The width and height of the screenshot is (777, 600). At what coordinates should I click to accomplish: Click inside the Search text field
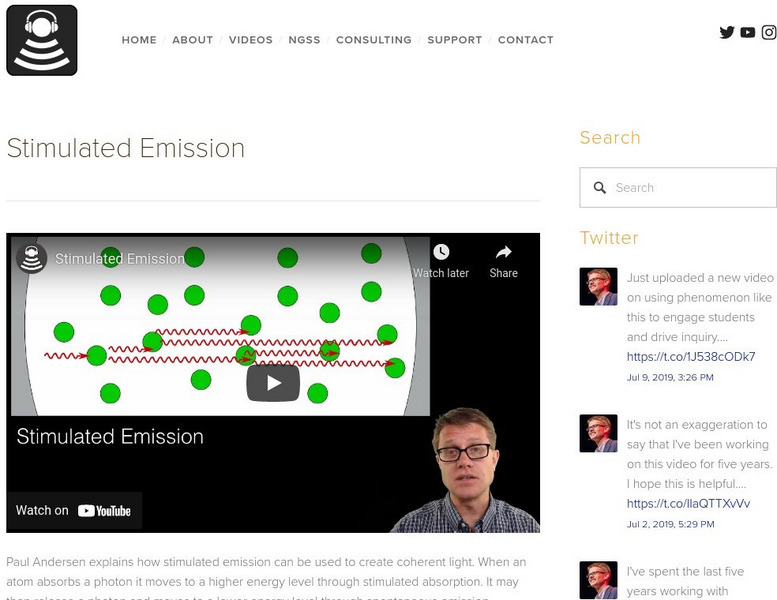[690, 188]
